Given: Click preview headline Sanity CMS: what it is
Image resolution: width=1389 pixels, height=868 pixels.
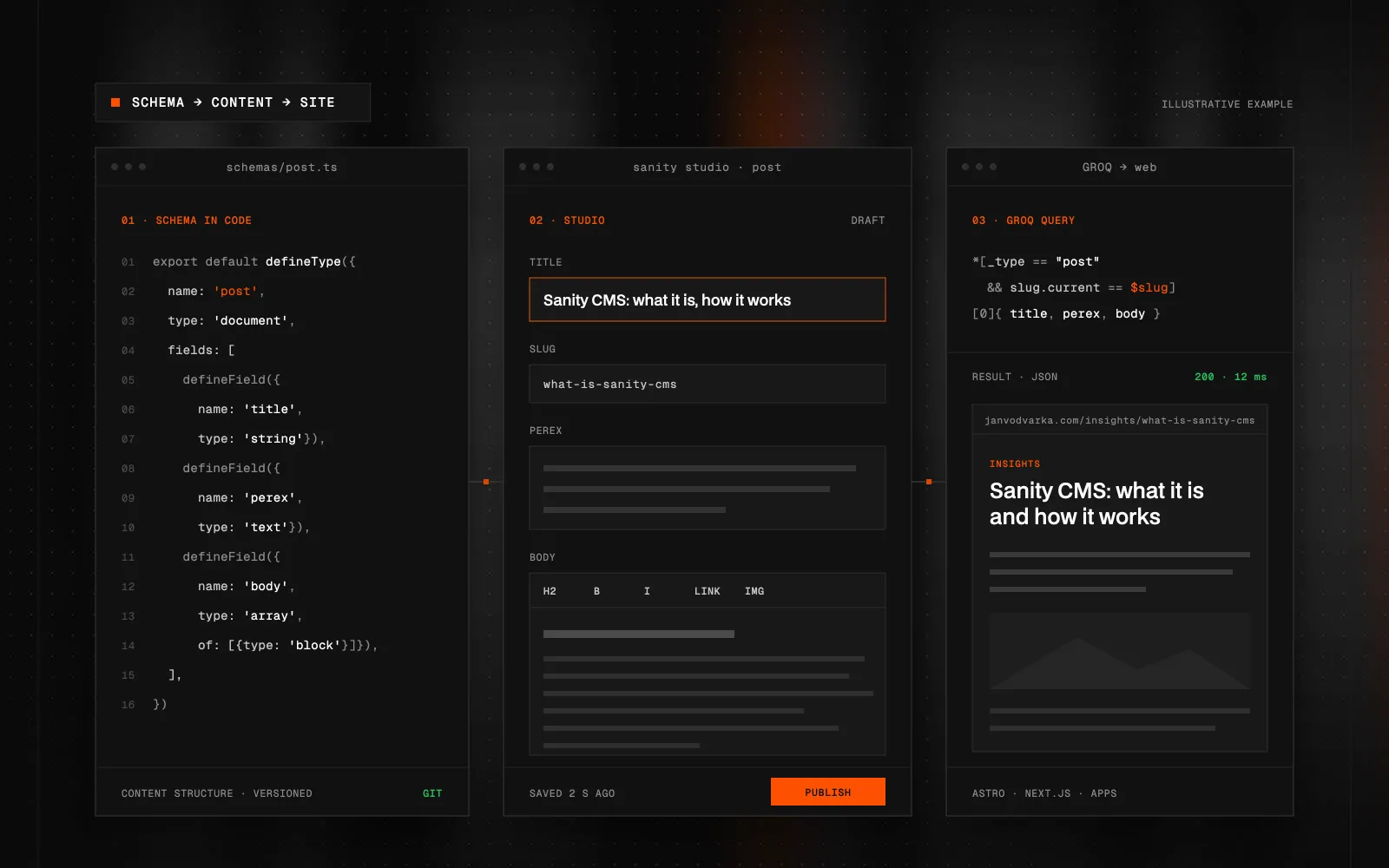Looking at the screenshot, I should (1096, 490).
